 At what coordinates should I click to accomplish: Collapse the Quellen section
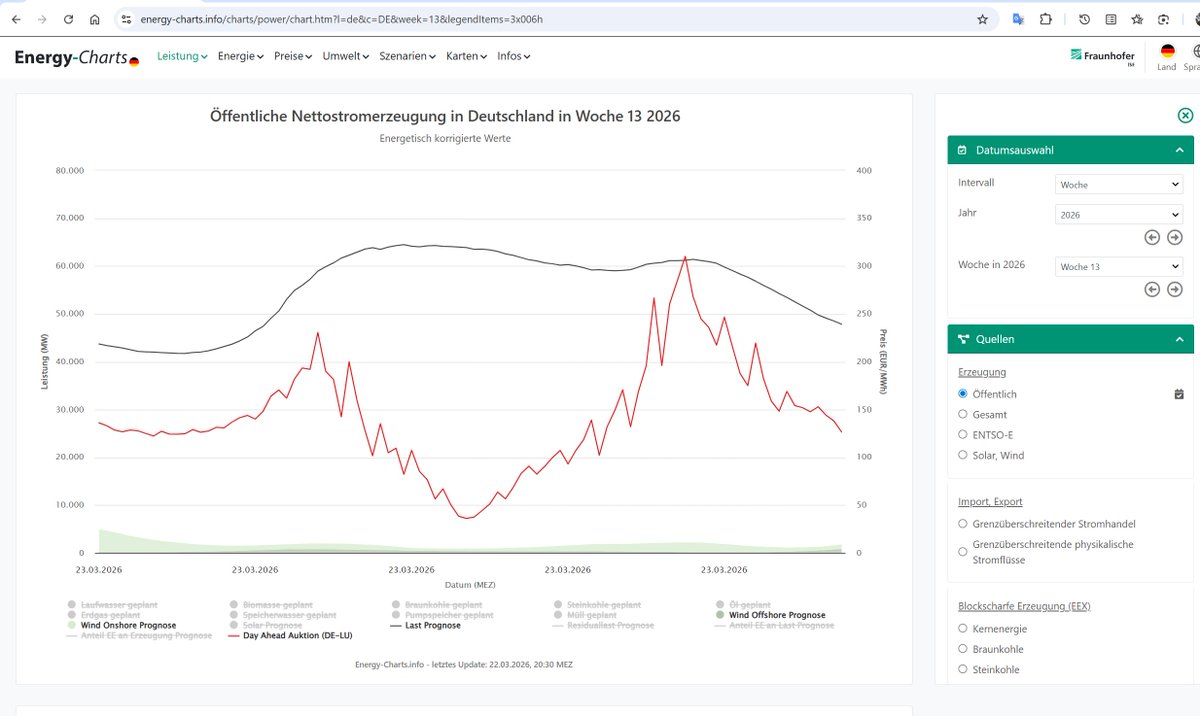tap(1071, 339)
